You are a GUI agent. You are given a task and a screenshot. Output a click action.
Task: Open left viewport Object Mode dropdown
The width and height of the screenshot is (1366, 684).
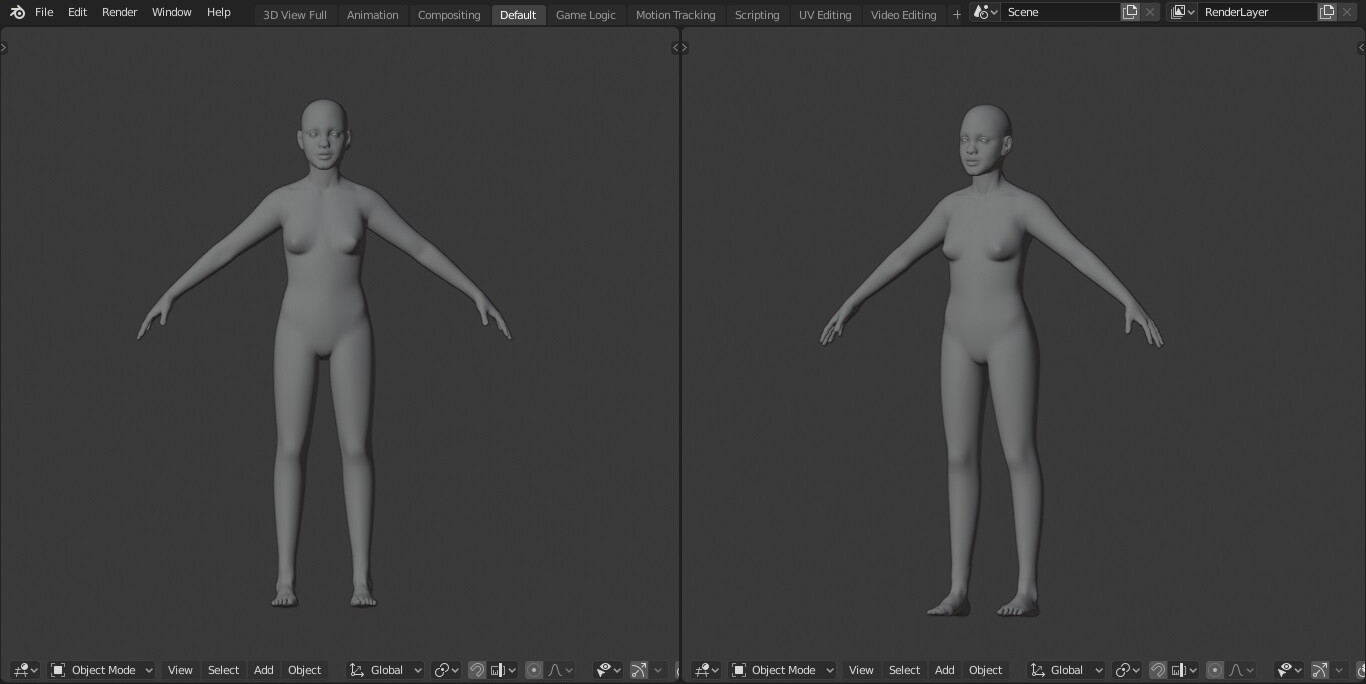[x=101, y=670]
